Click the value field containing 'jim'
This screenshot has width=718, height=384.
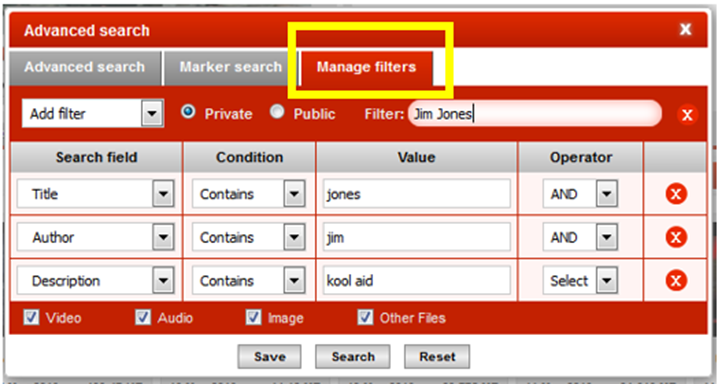coord(417,237)
